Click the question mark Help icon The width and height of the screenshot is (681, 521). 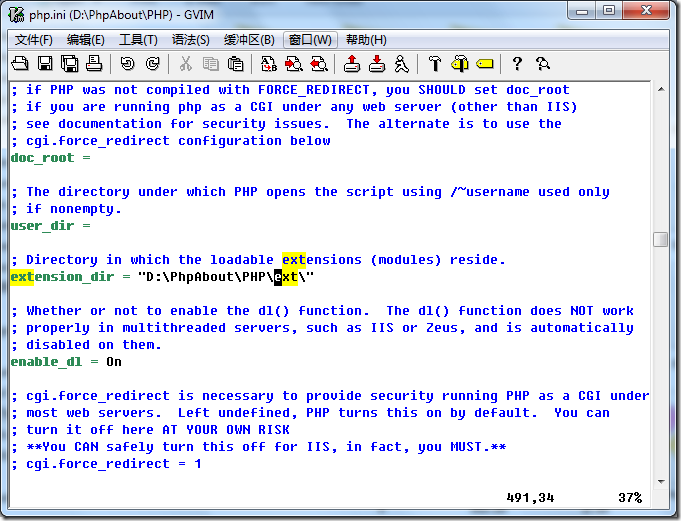(x=517, y=64)
